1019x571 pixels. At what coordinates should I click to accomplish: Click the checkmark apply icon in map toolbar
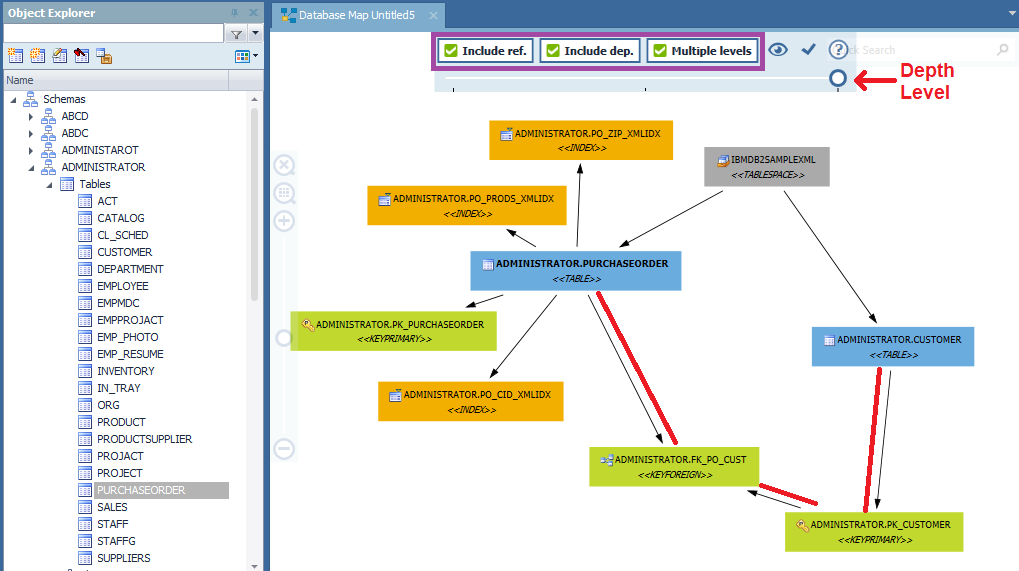click(809, 50)
